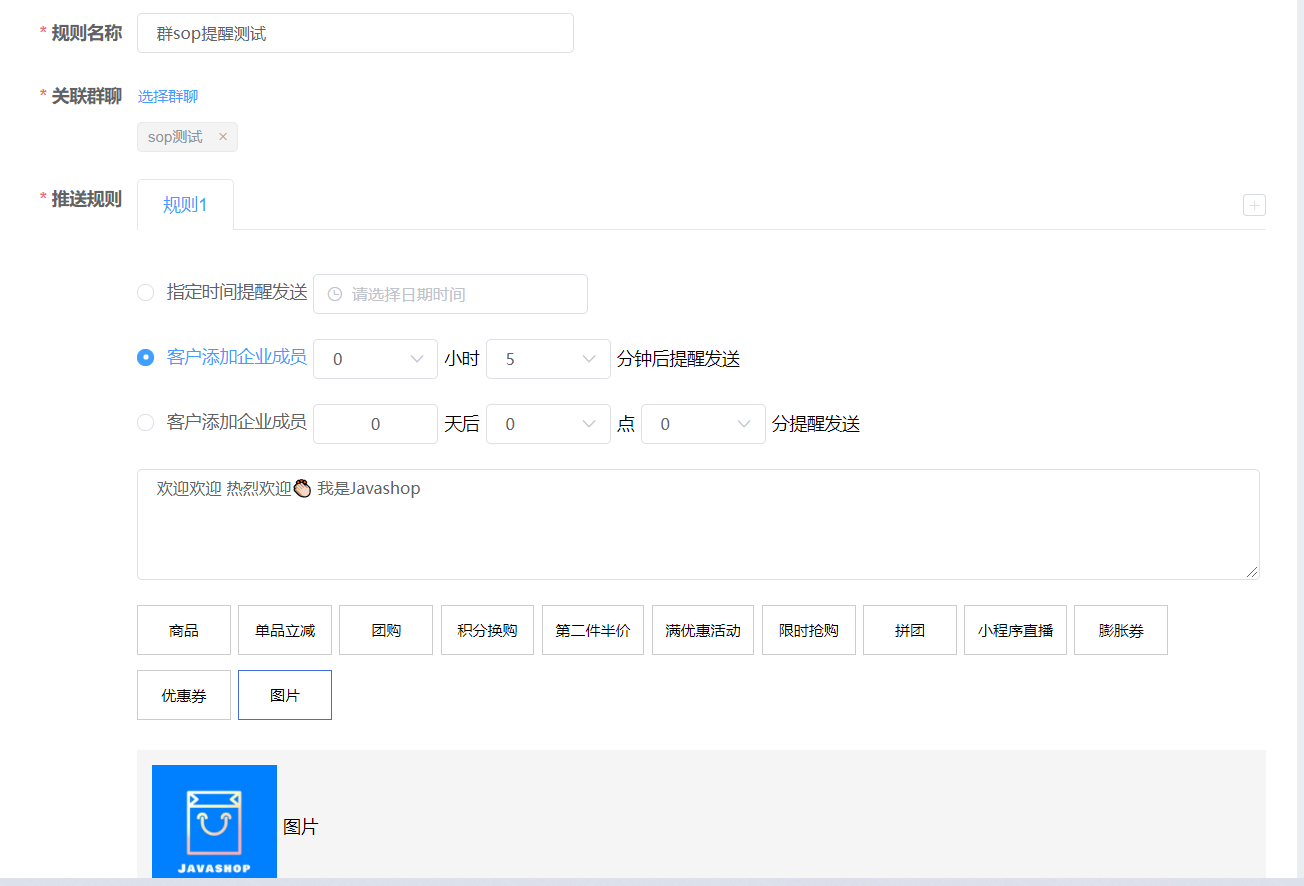This screenshot has width=1304, height=886.
Task: Click the 单品立减 button
Action: tap(285, 630)
